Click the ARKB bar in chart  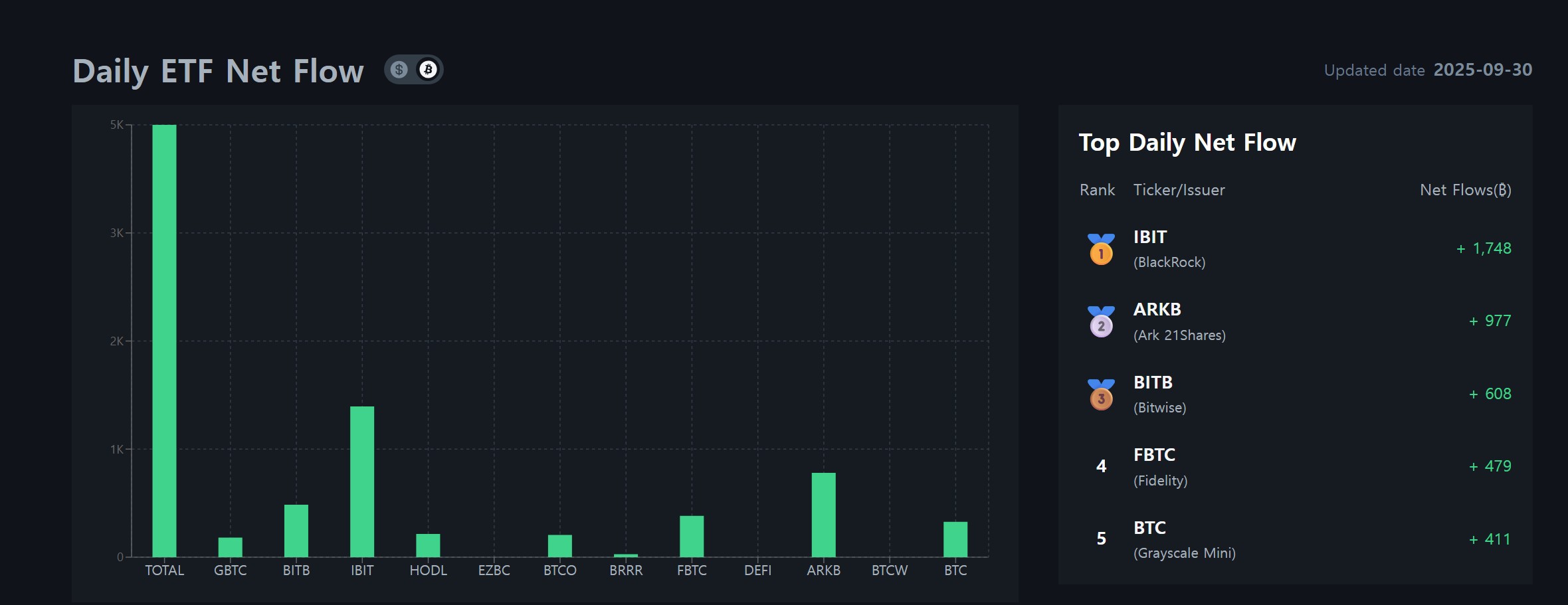(823, 515)
